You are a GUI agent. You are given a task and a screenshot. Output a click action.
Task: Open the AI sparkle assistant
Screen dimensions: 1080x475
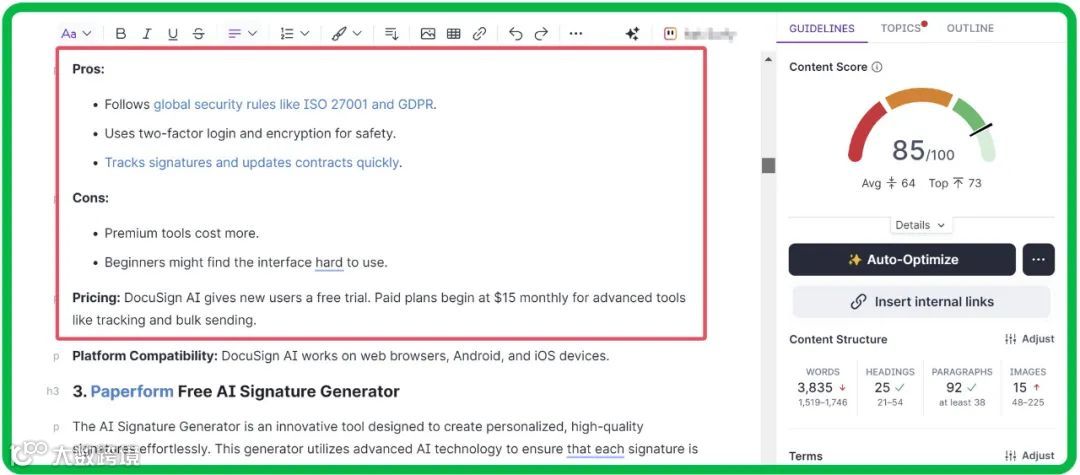632,34
